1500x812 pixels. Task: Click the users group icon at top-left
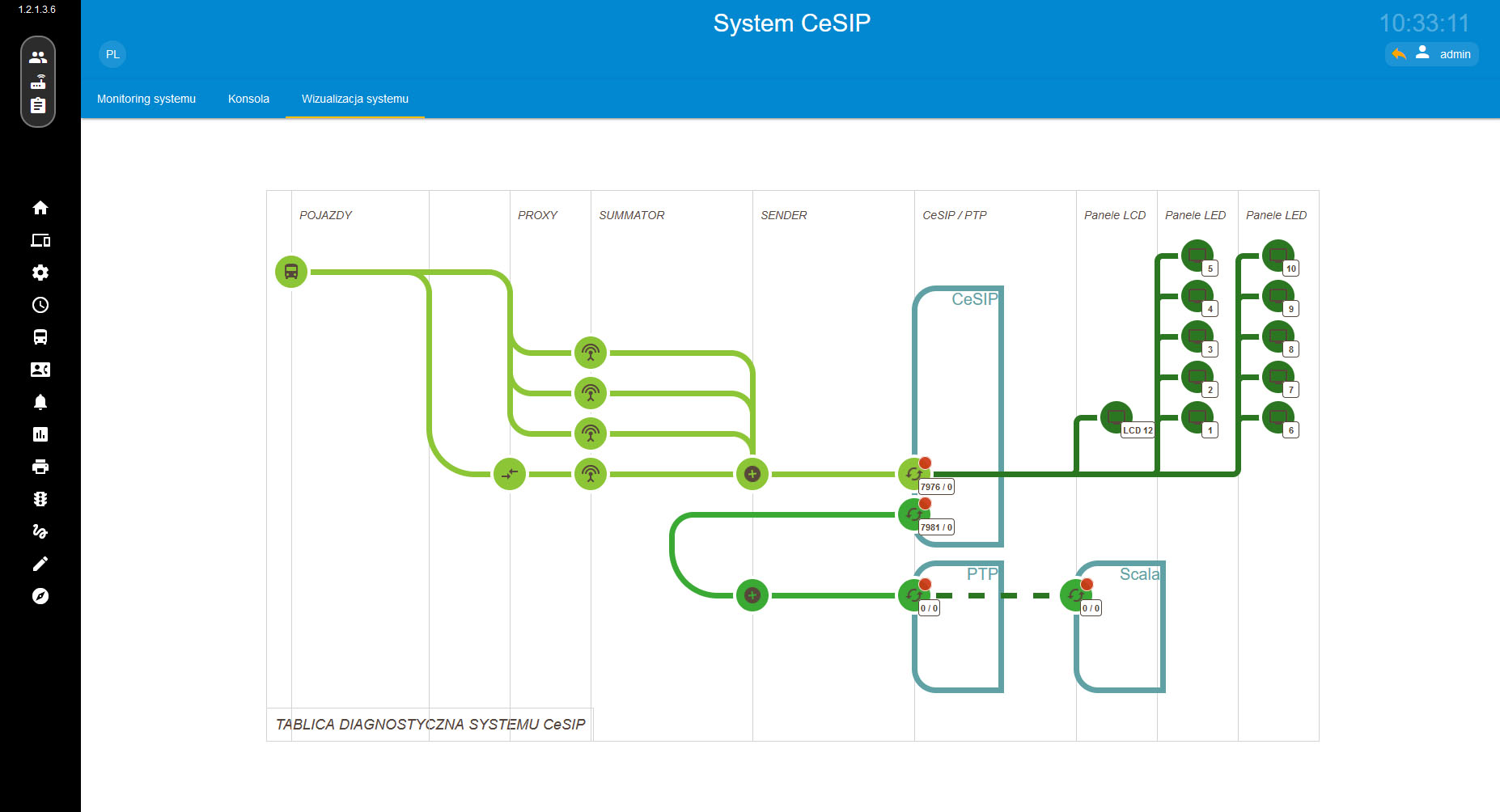click(38, 57)
